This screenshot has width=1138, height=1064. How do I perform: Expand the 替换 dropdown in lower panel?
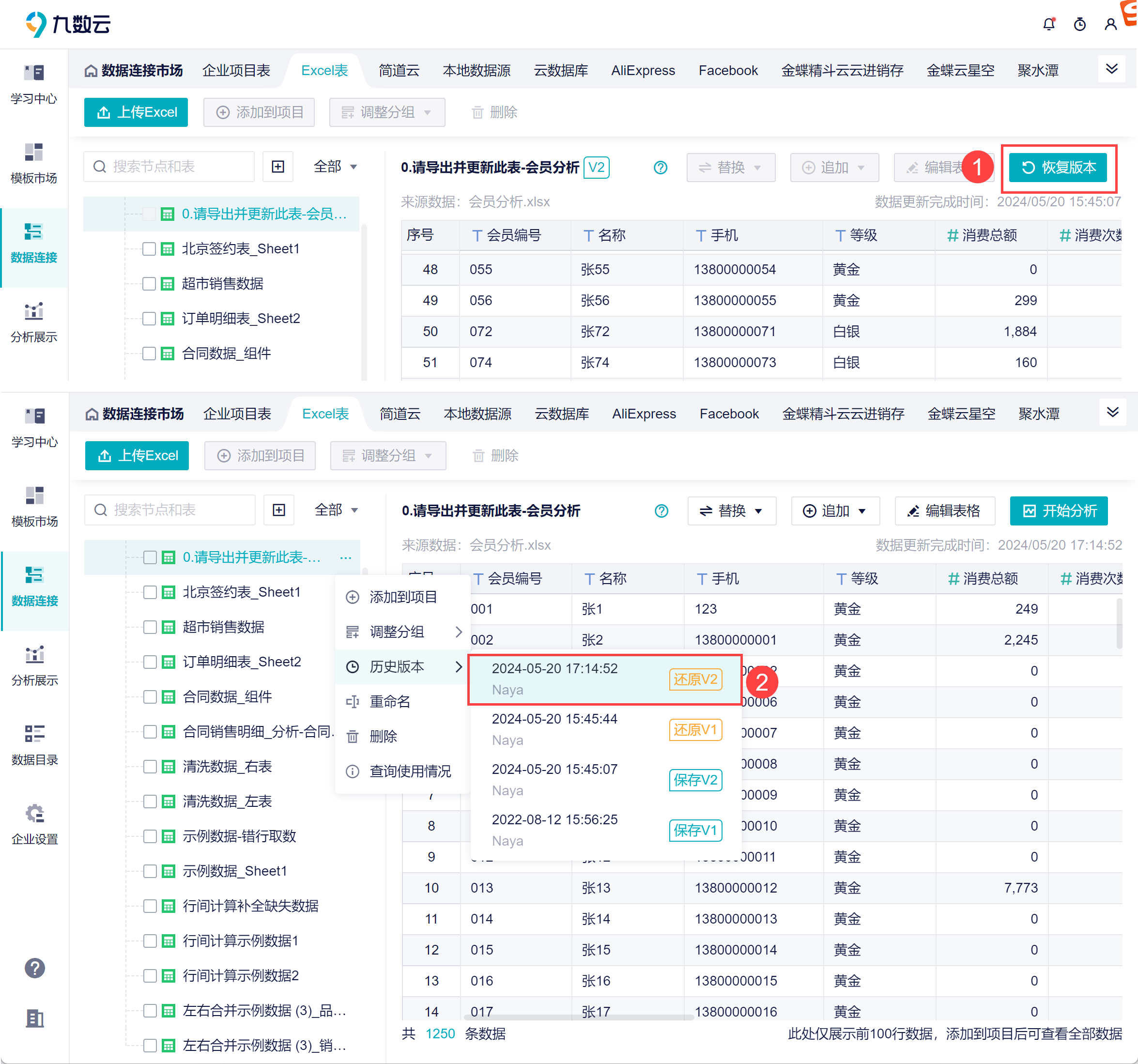point(731,510)
